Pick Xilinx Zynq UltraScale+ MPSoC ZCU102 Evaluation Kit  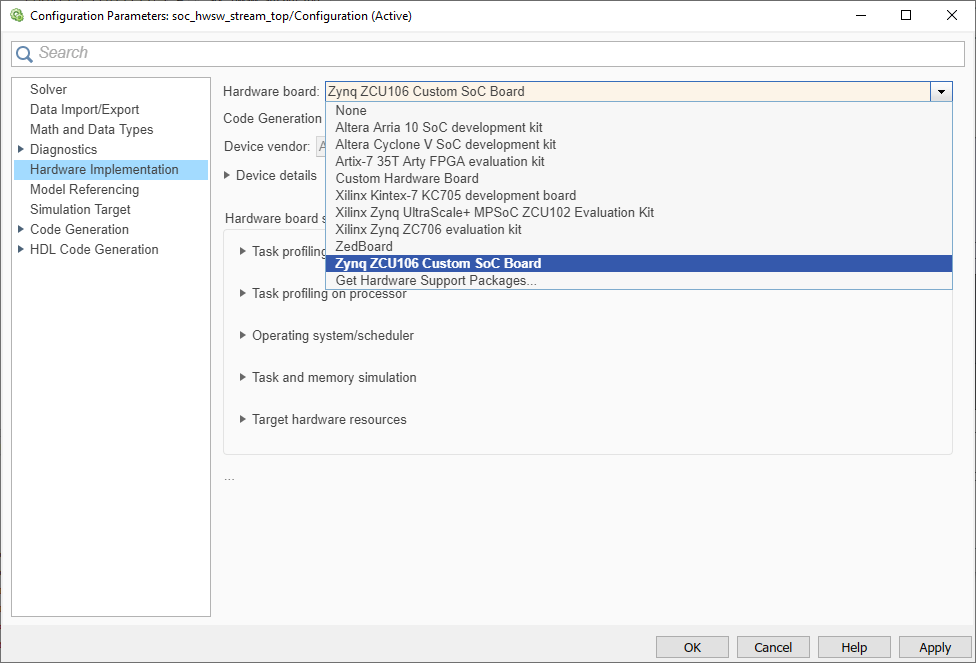(x=639, y=212)
